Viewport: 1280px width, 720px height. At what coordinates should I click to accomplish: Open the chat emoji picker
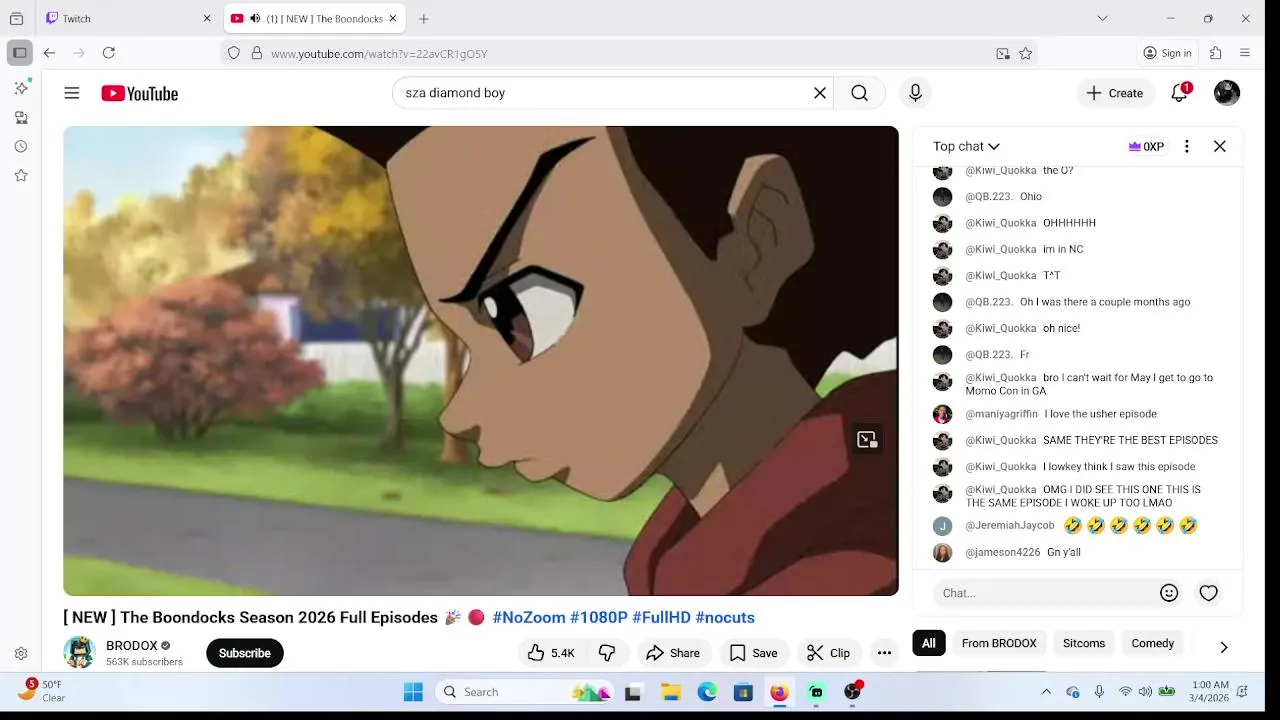(x=1169, y=593)
